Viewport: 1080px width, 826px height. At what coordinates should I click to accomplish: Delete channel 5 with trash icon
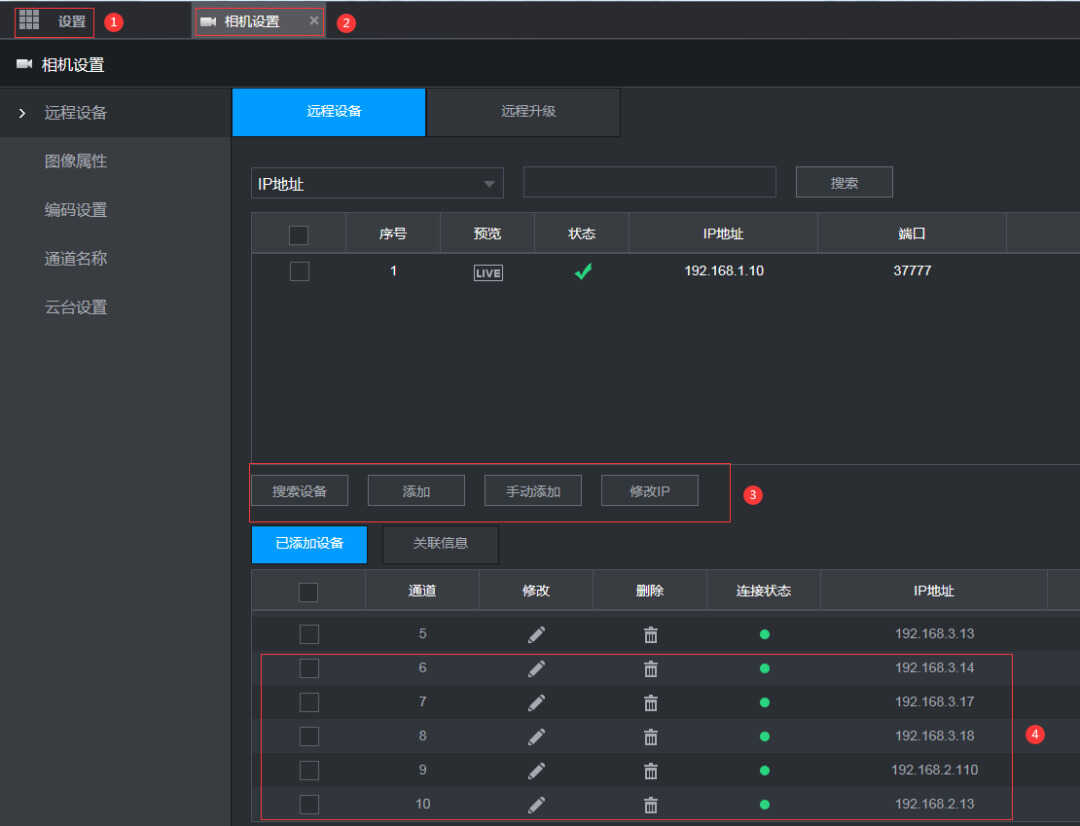coord(650,634)
